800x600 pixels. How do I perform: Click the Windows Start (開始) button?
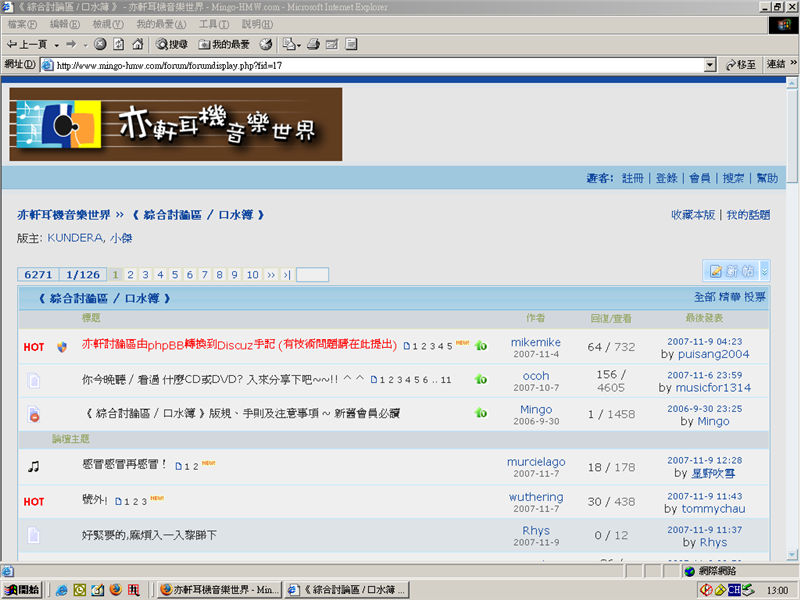coord(22,590)
